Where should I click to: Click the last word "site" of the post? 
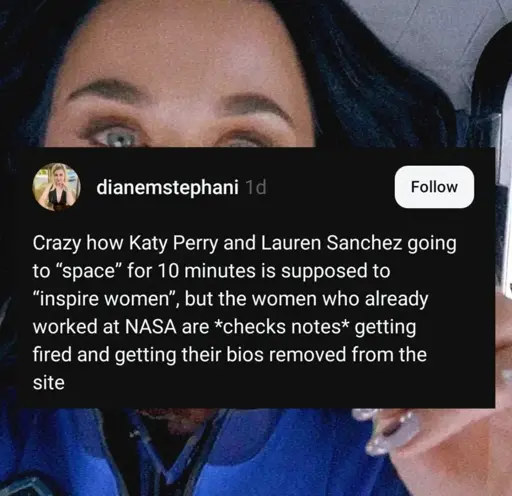click(49, 382)
